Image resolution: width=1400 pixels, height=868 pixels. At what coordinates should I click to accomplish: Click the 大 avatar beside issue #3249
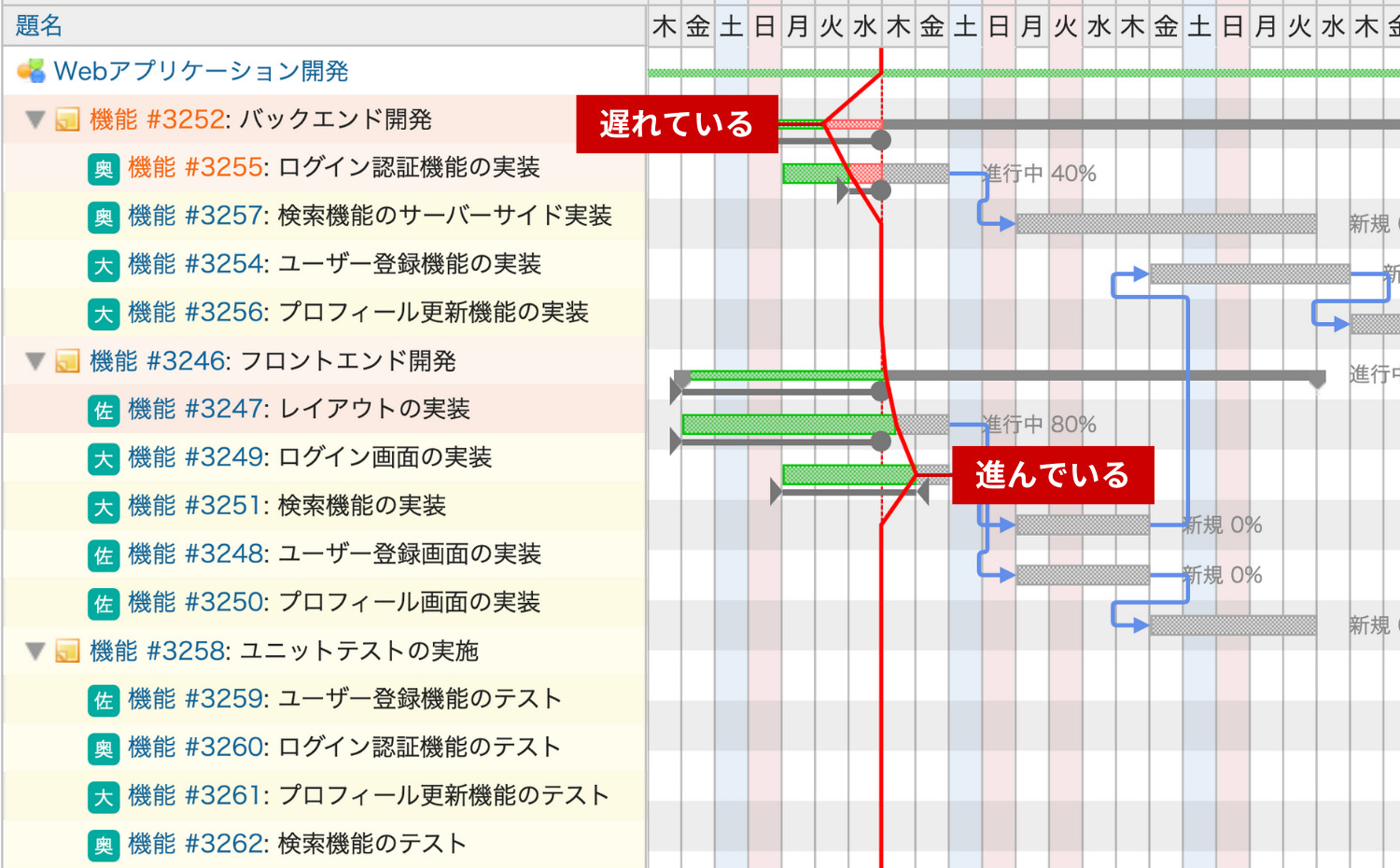pos(104,459)
